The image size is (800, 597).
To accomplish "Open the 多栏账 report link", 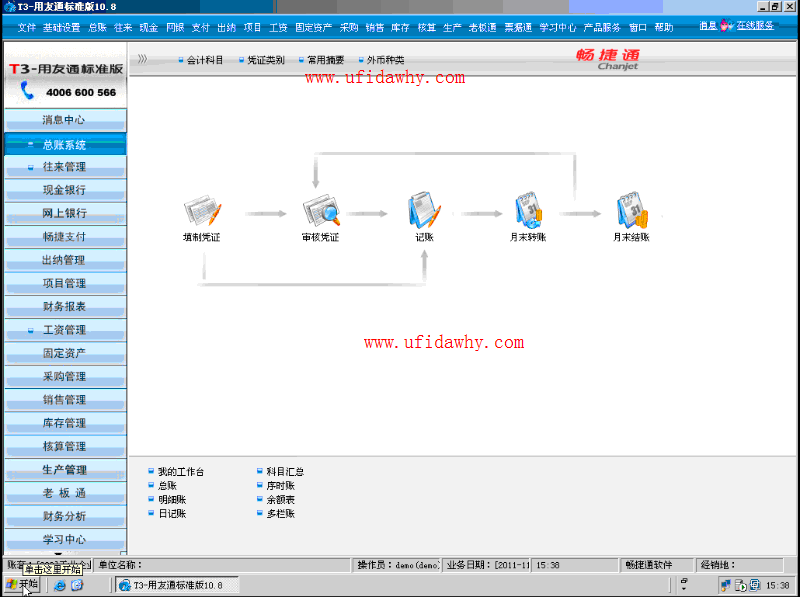I will click(281, 514).
